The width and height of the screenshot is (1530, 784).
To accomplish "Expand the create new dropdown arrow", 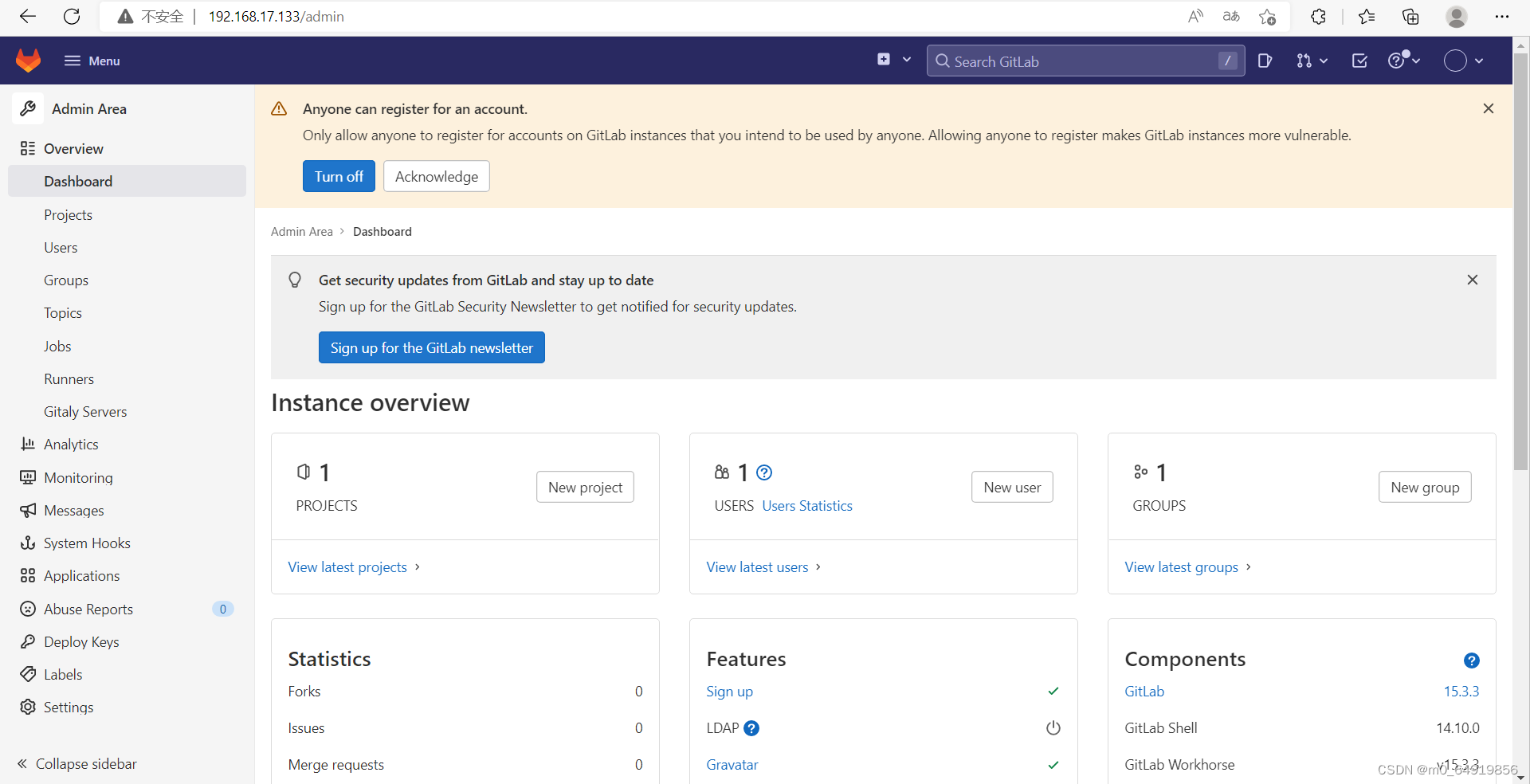I will pos(907,60).
